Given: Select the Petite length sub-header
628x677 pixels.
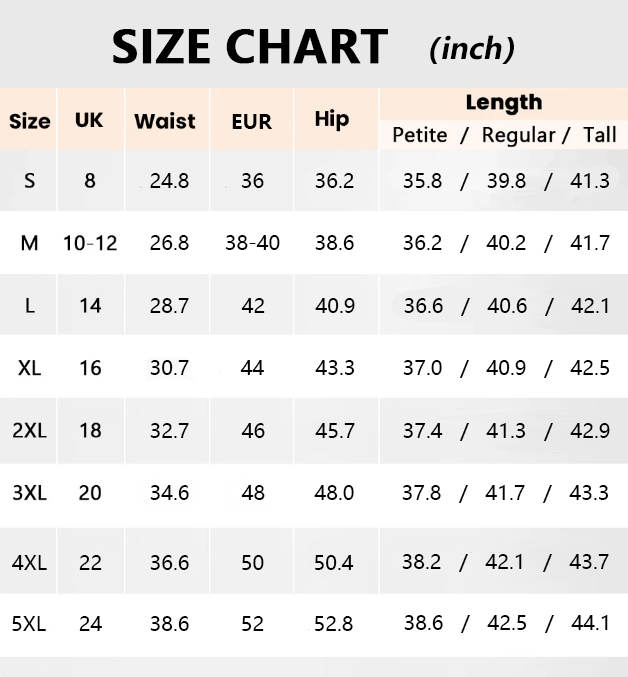Looking at the screenshot, I should pyautogui.click(x=419, y=134).
